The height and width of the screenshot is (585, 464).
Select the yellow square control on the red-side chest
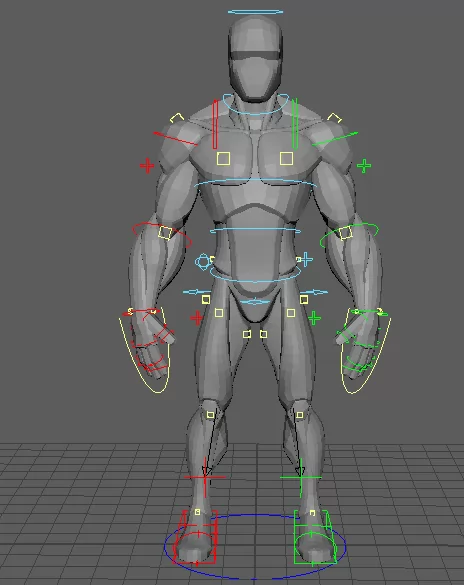[223, 159]
